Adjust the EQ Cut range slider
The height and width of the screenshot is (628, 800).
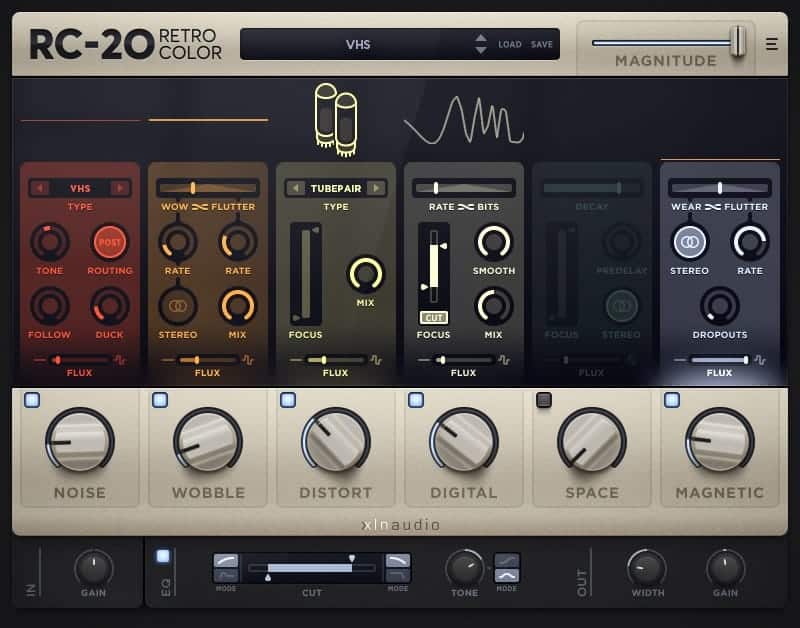[312, 568]
